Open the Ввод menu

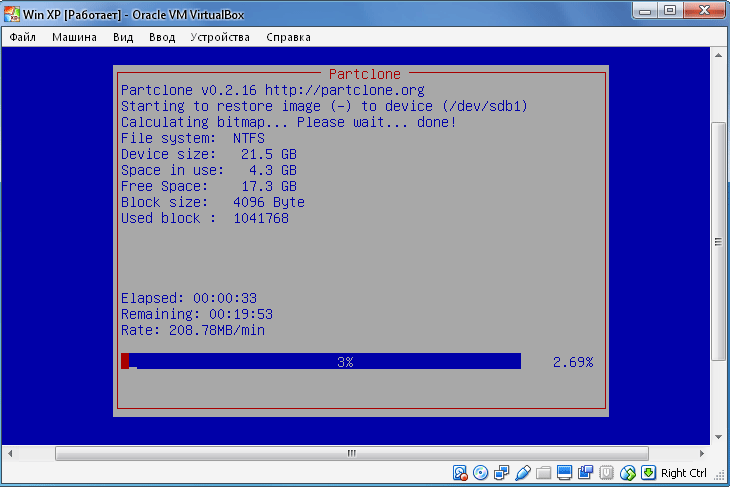click(161, 37)
